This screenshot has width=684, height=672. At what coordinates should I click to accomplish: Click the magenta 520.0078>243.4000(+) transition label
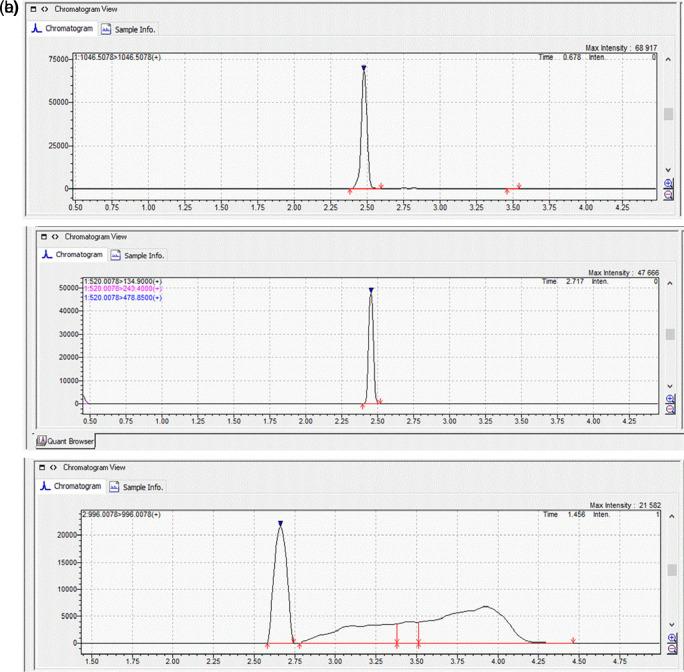(x=123, y=289)
